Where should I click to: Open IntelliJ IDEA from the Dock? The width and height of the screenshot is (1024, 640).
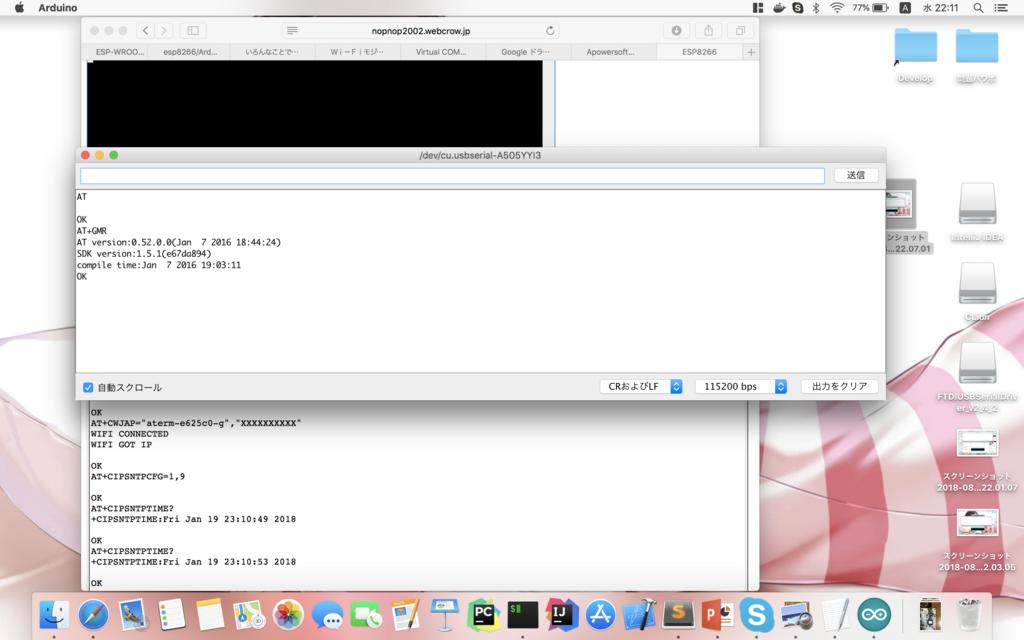pyautogui.click(x=562, y=615)
